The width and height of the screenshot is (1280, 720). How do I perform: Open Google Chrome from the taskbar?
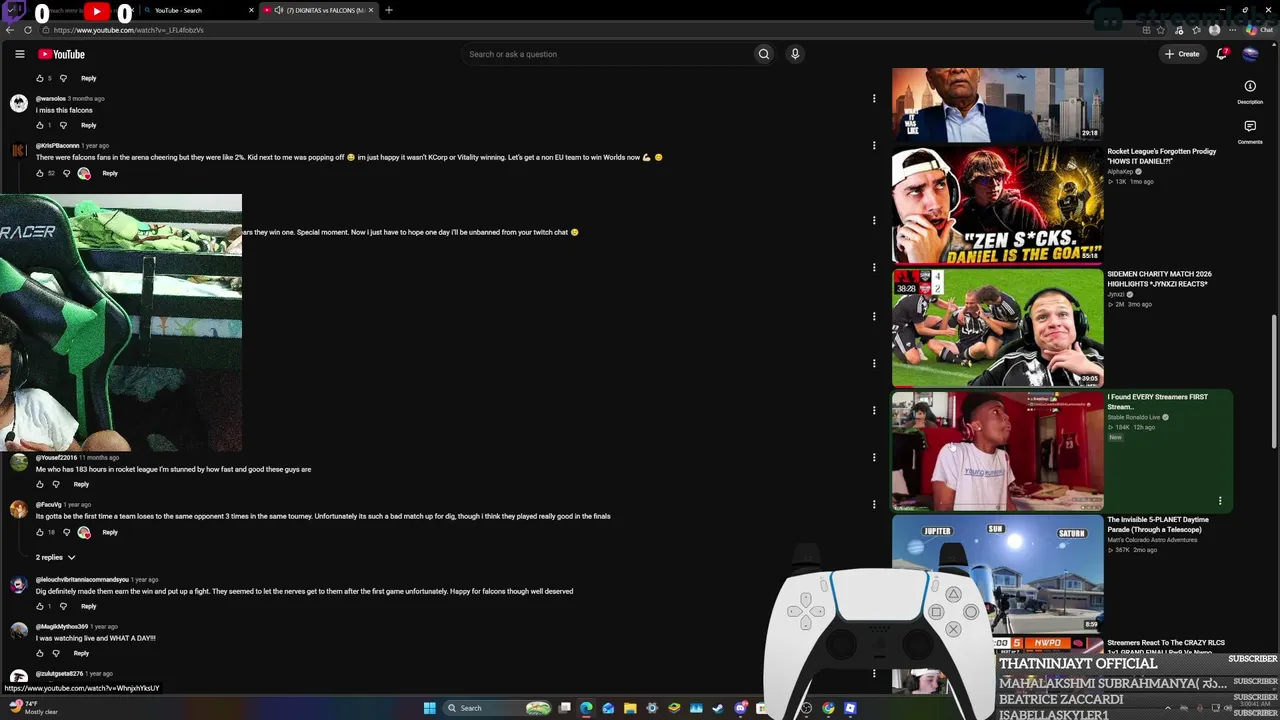pos(828,708)
